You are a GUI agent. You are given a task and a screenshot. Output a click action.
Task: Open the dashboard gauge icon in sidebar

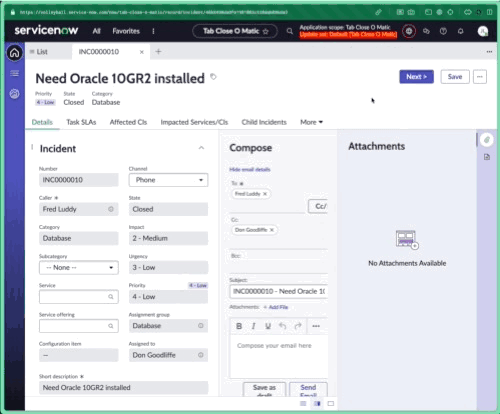(14, 94)
